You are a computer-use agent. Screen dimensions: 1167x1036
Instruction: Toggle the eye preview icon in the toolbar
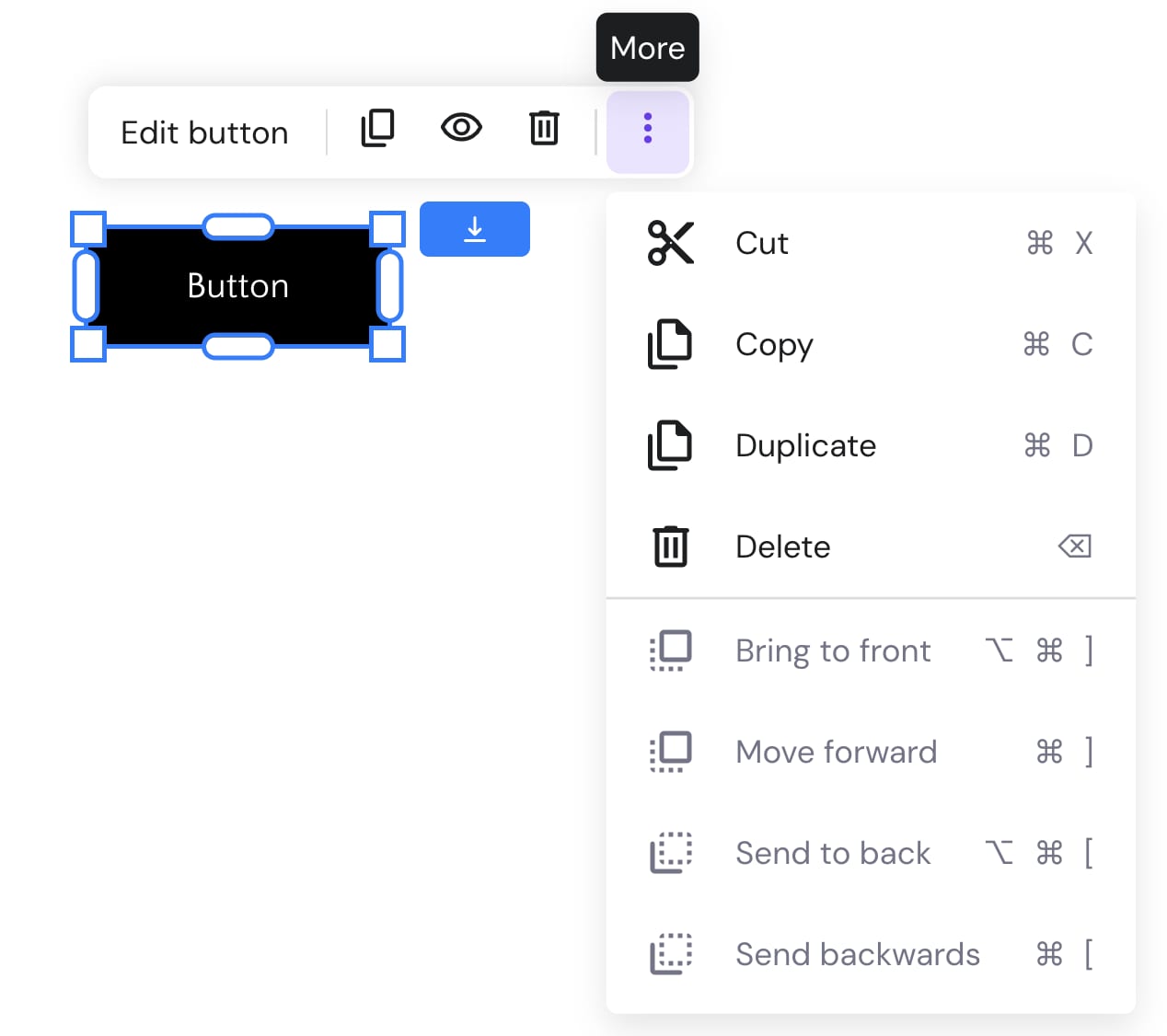(x=461, y=129)
